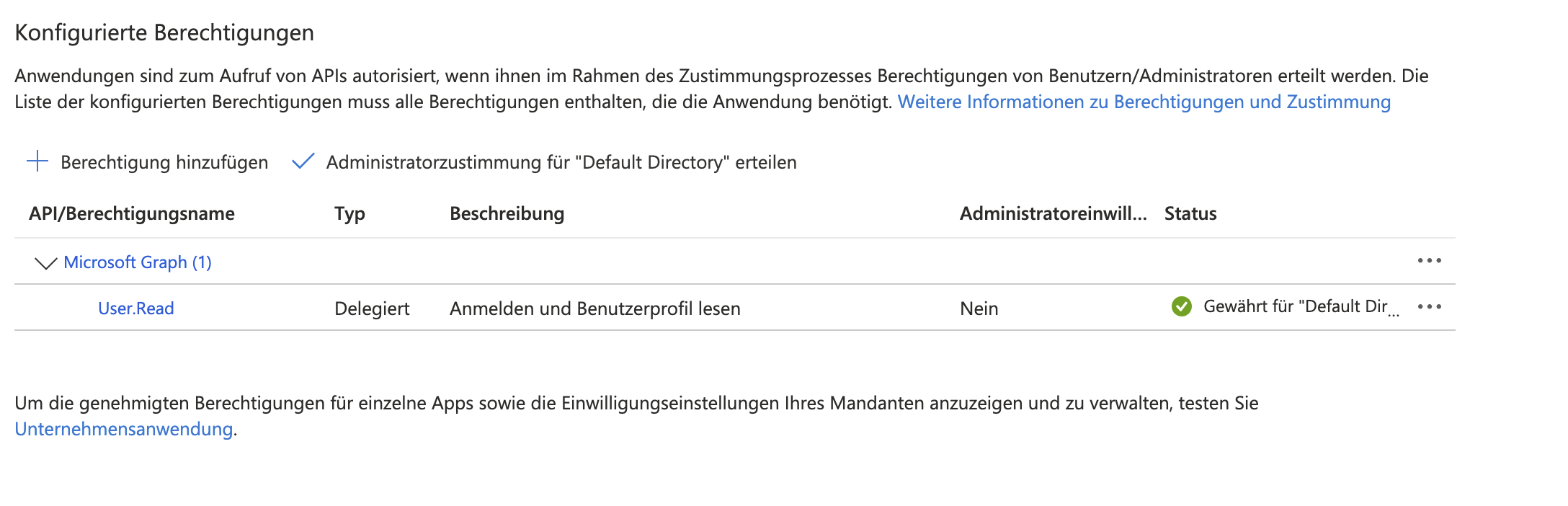Viewport: 1568px width, 506px height.
Task: Click the Konfigurierte Berechtigungen heading
Action: click(164, 33)
